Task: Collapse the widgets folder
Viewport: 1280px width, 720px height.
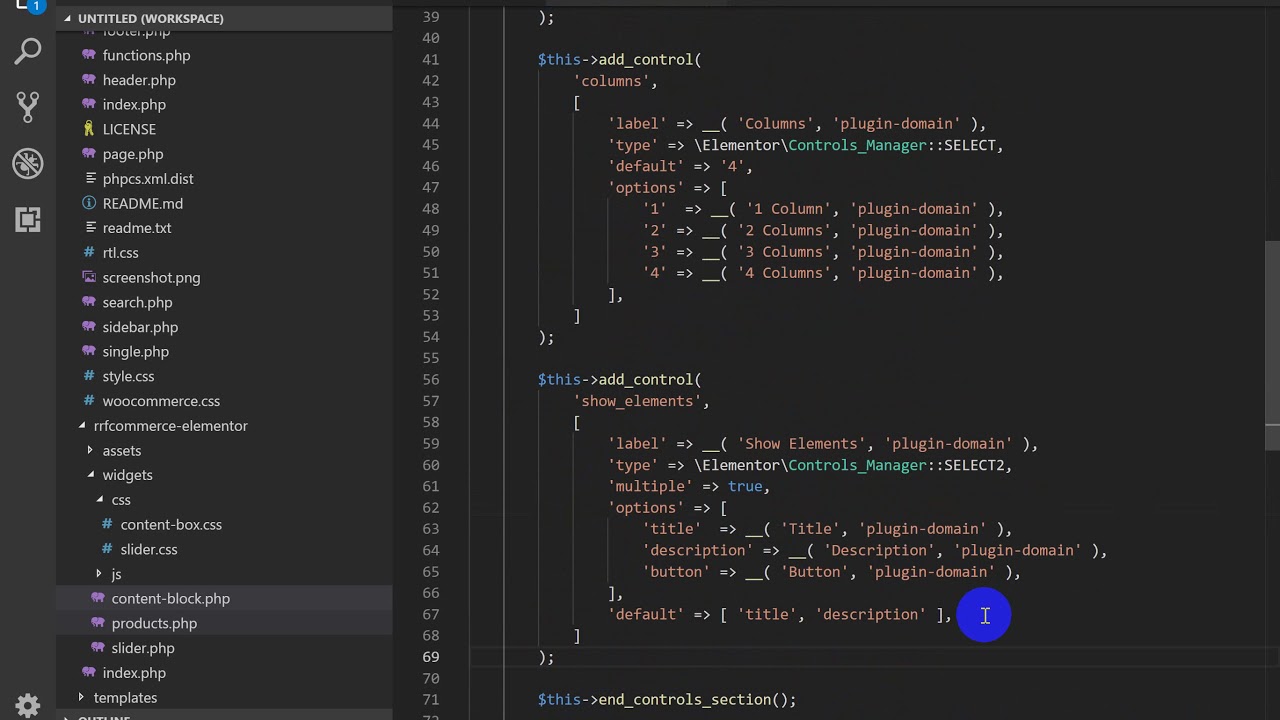Action: tap(90, 475)
